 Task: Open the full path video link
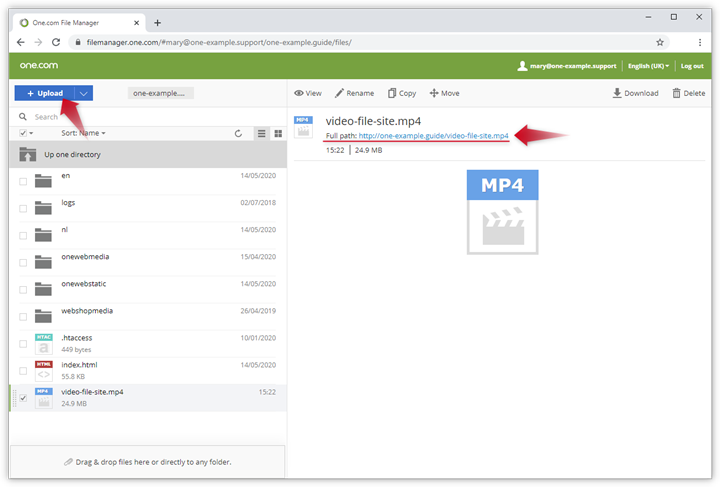pyautogui.click(x=433, y=135)
